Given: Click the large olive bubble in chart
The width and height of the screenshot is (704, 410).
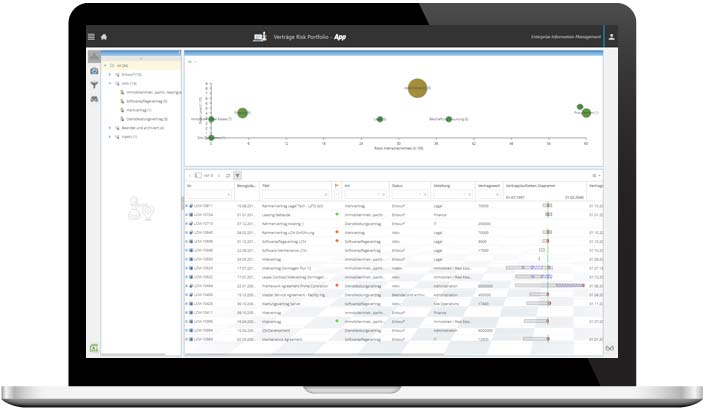Looking at the screenshot, I should point(418,89).
